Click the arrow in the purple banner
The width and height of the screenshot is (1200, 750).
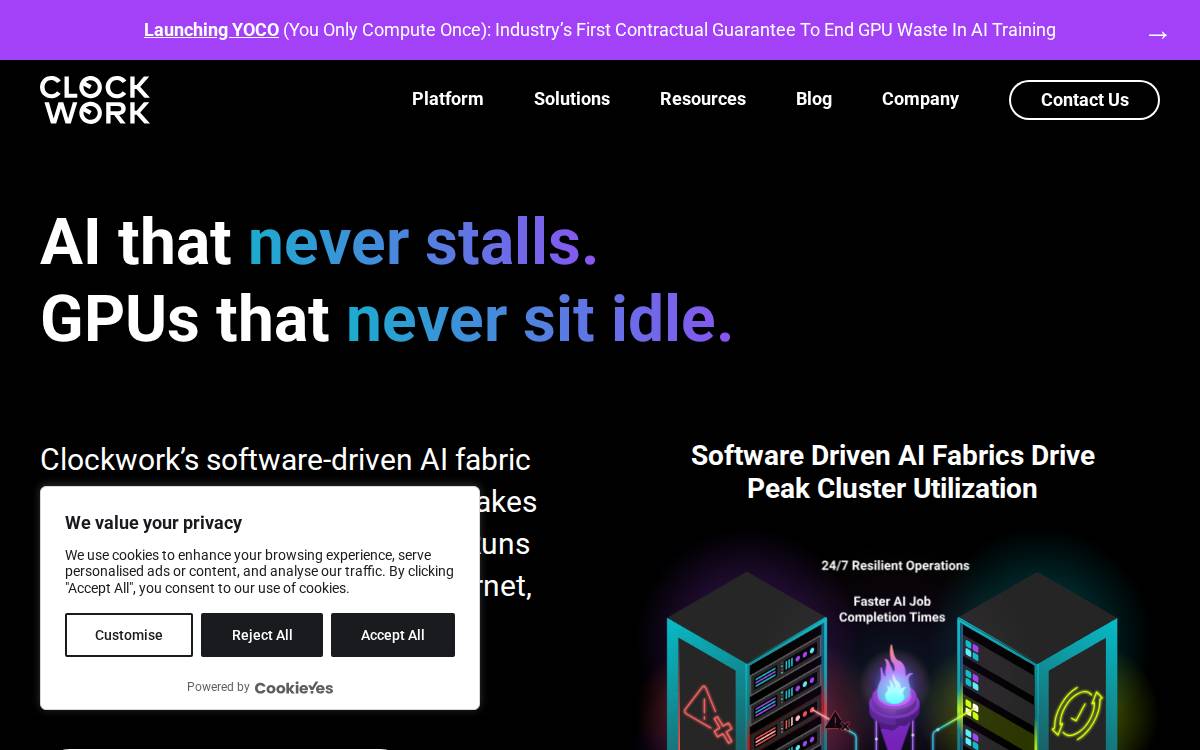coord(1157,35)
